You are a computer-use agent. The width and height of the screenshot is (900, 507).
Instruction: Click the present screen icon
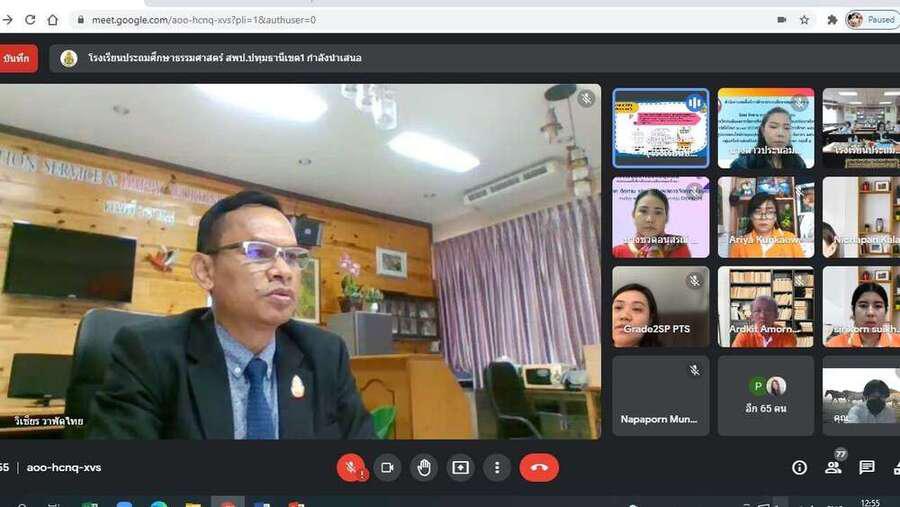[x=460, y=467]
